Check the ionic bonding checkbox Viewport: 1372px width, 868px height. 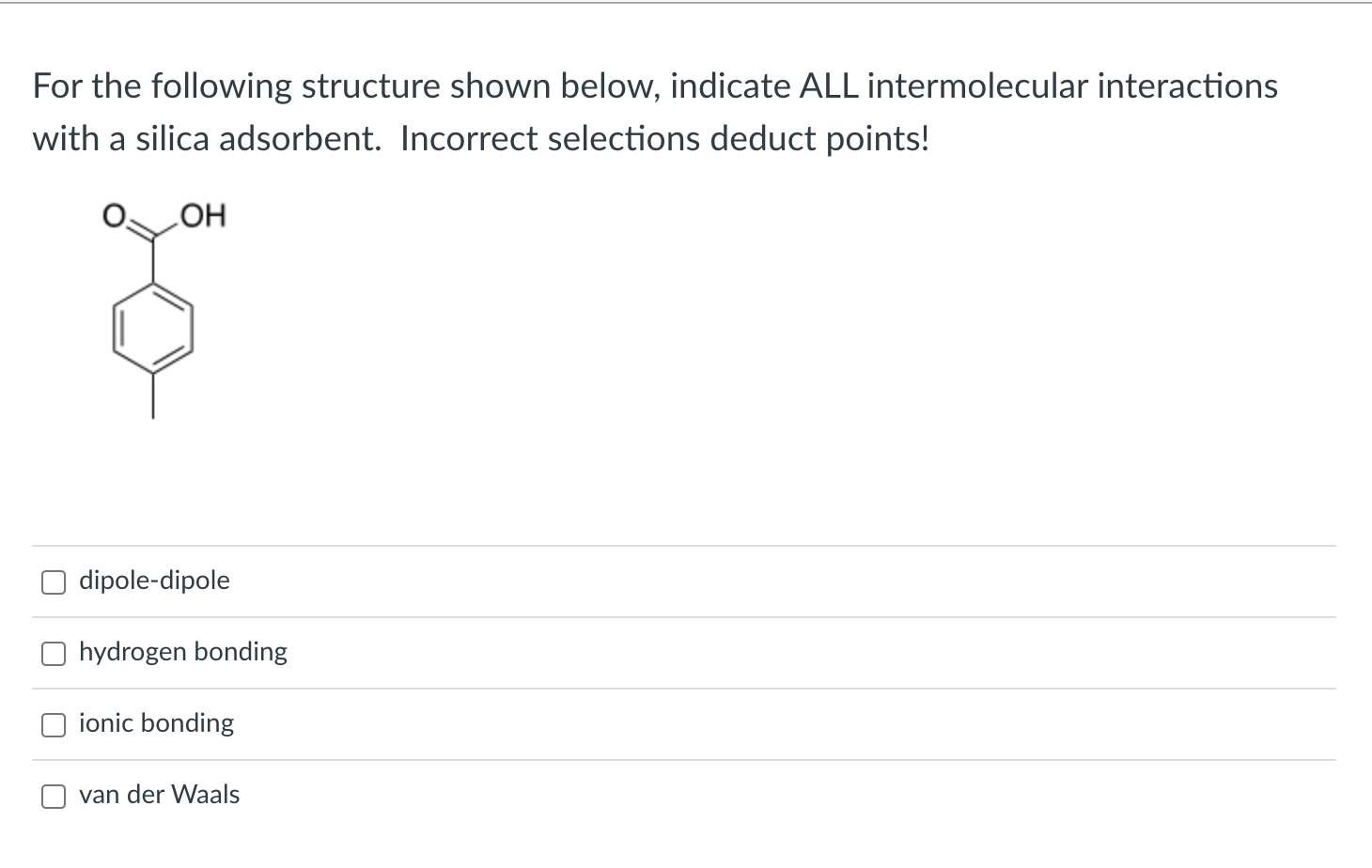pos(54,724)
